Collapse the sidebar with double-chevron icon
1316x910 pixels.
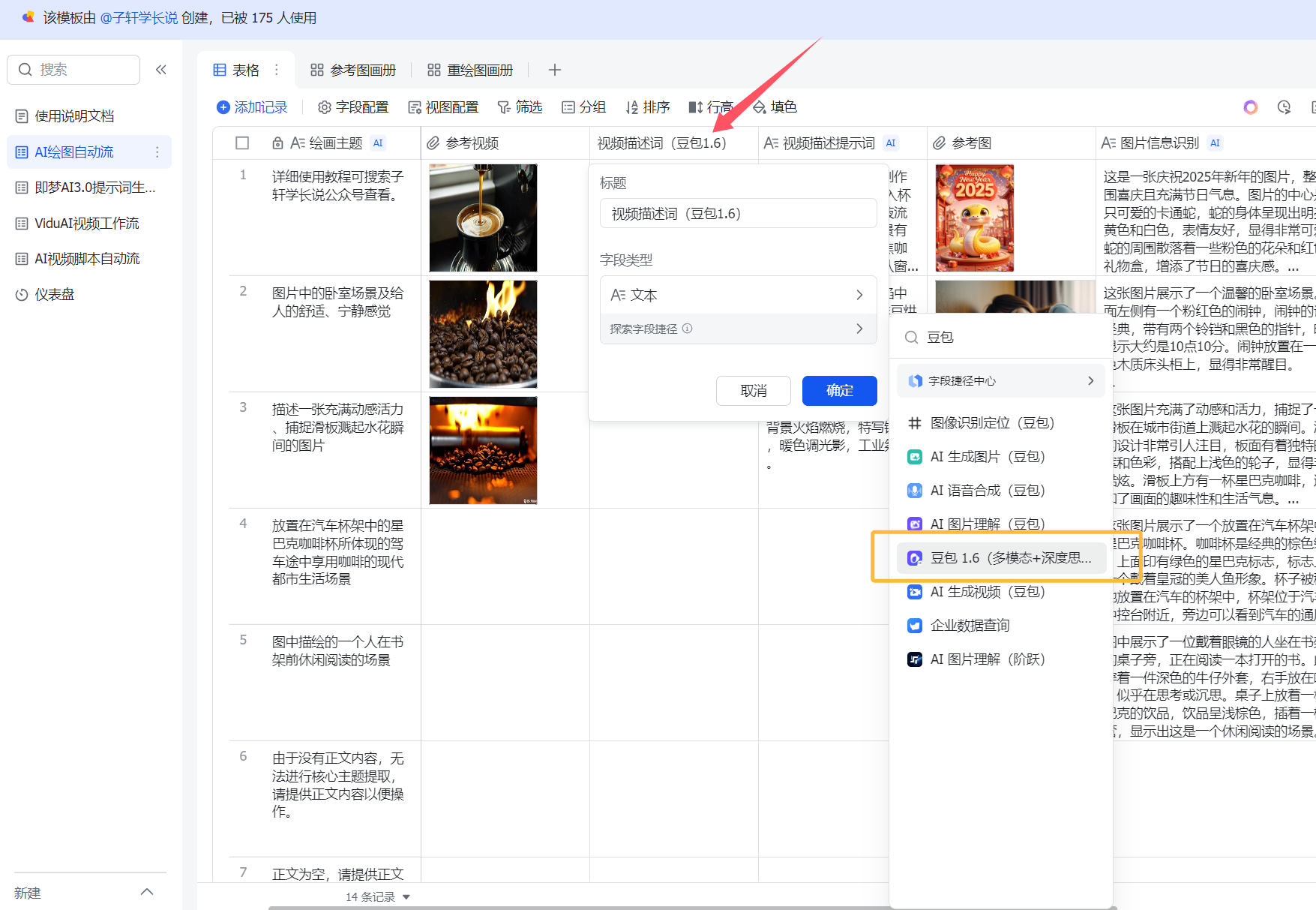(160, 70)
